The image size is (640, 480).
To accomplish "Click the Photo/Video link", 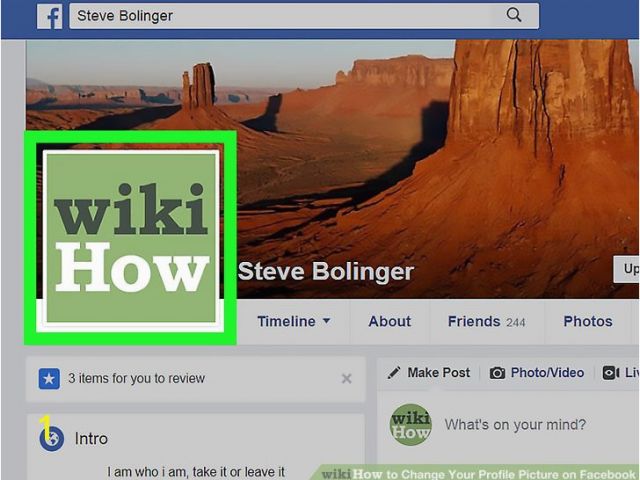I will [x=547, y=373].
